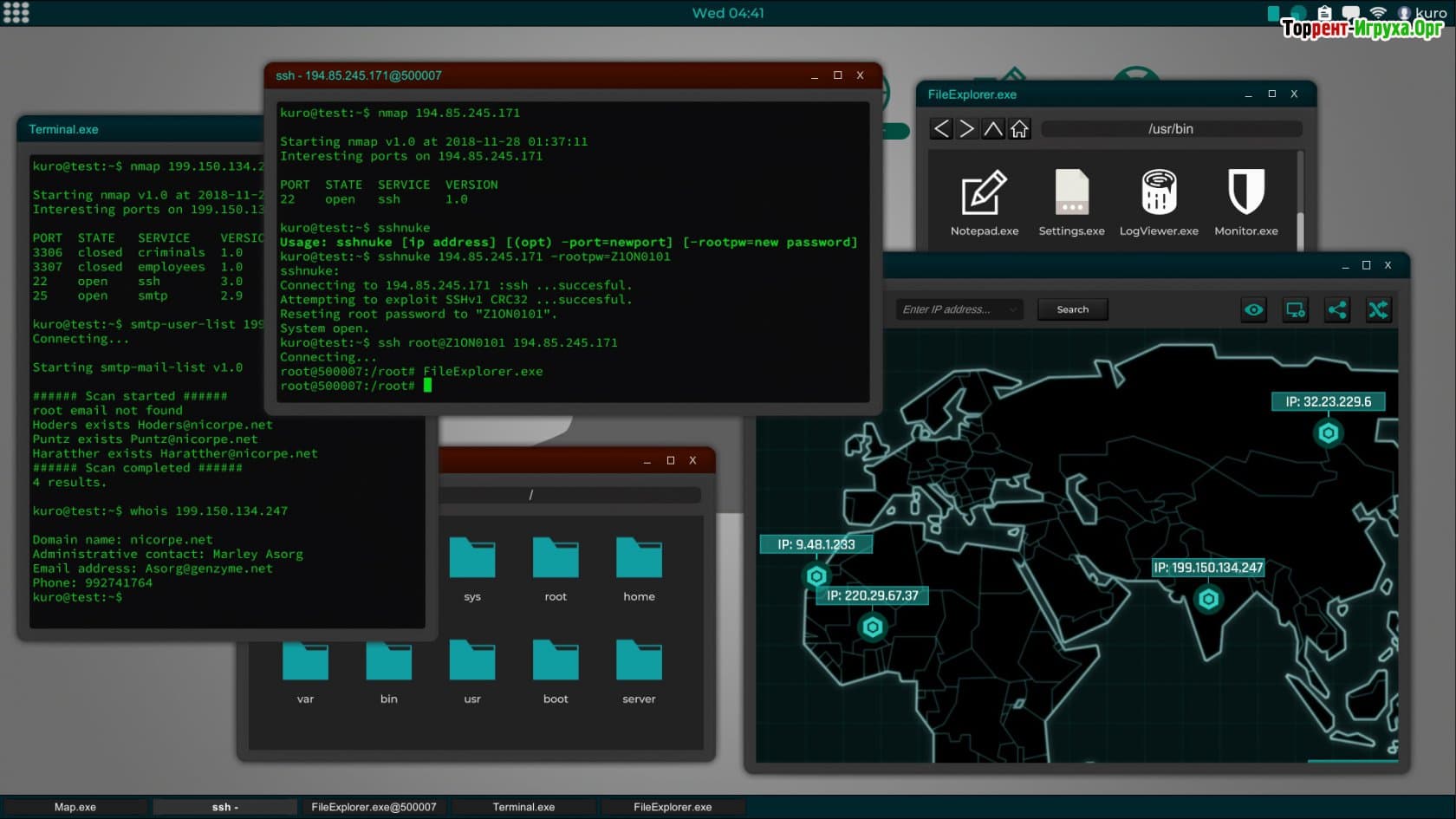Switch to Map.exe in the taskbar
This screenshot has height=819, width=1456.
coord(75,807)
